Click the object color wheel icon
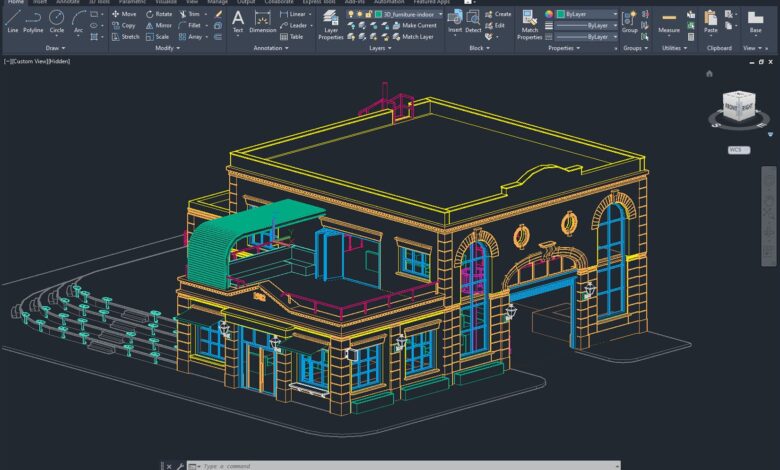780x470 pixels. tap(549, 14)
